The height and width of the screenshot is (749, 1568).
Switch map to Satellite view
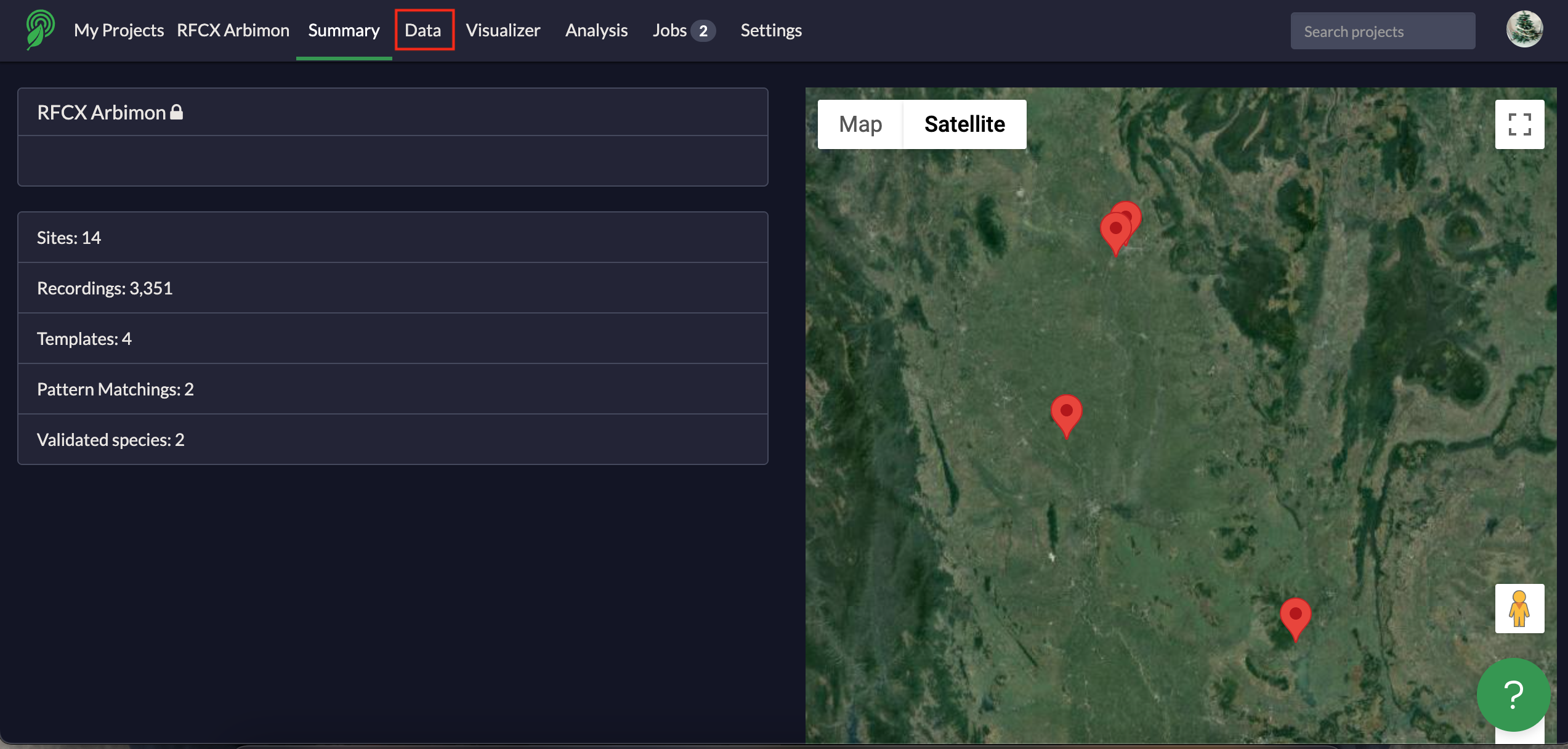[964, 124]
